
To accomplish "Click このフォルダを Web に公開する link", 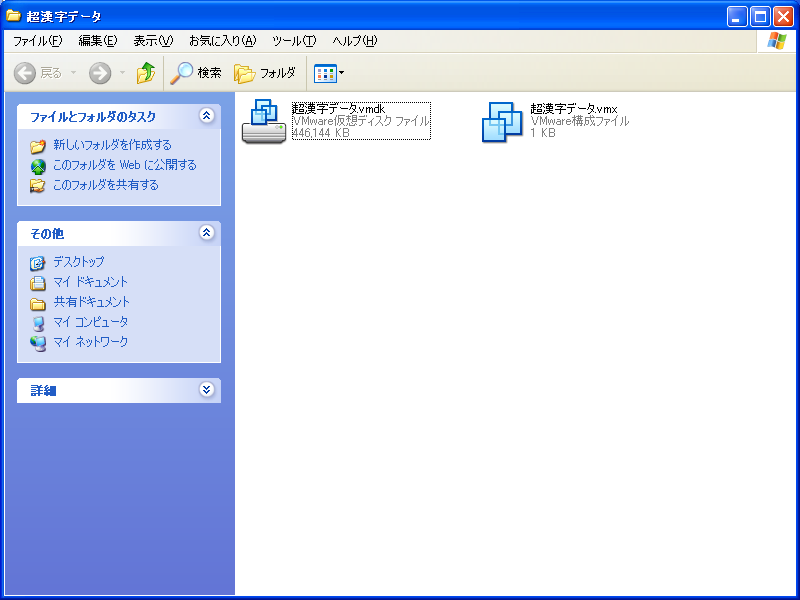I will pyautogui.click(x=124, y=165).
